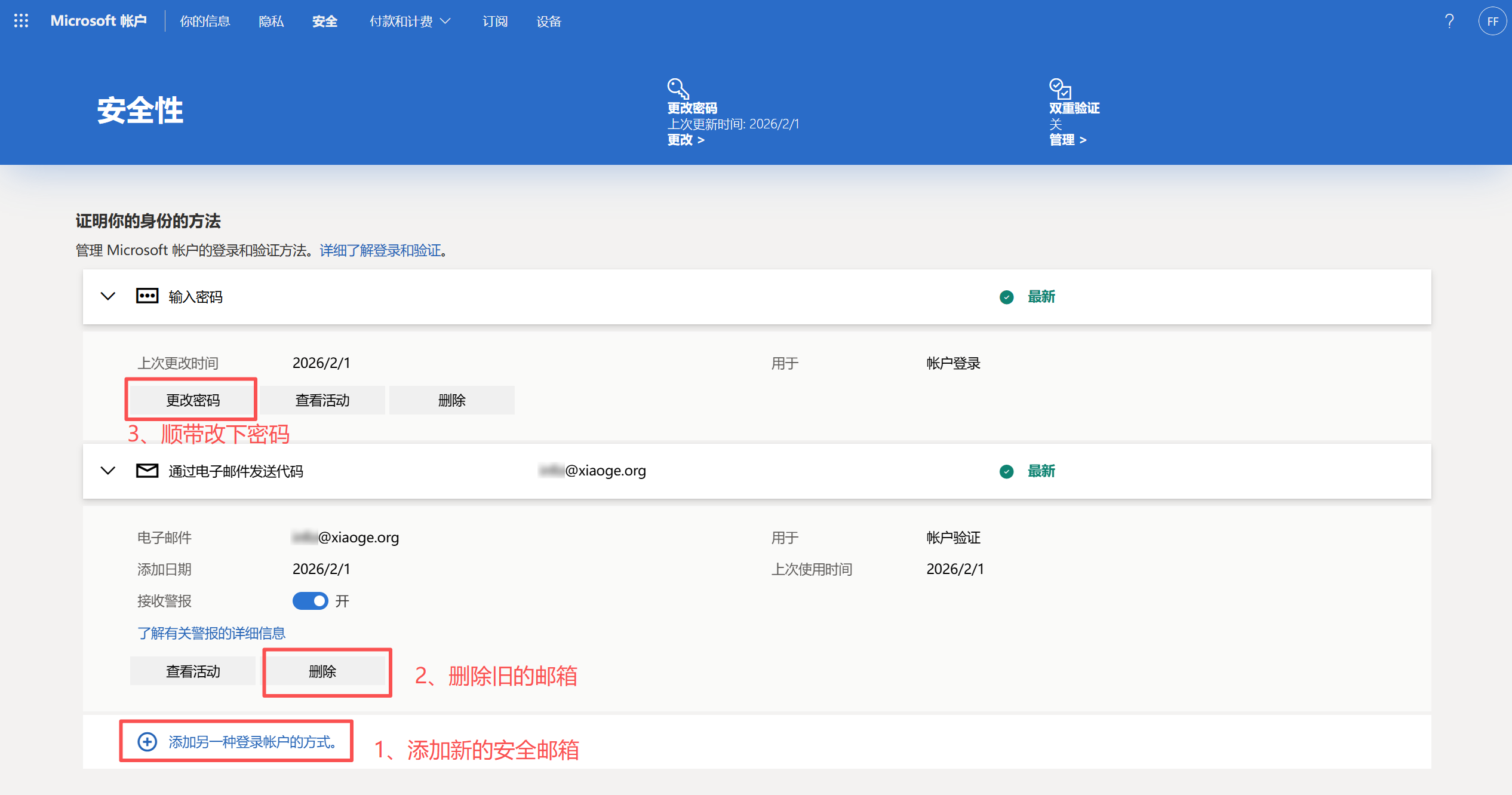The width and height of the screenshot is (1512, 795).
Task: Go to the 隐私 tab
Action: coord(271,22)
